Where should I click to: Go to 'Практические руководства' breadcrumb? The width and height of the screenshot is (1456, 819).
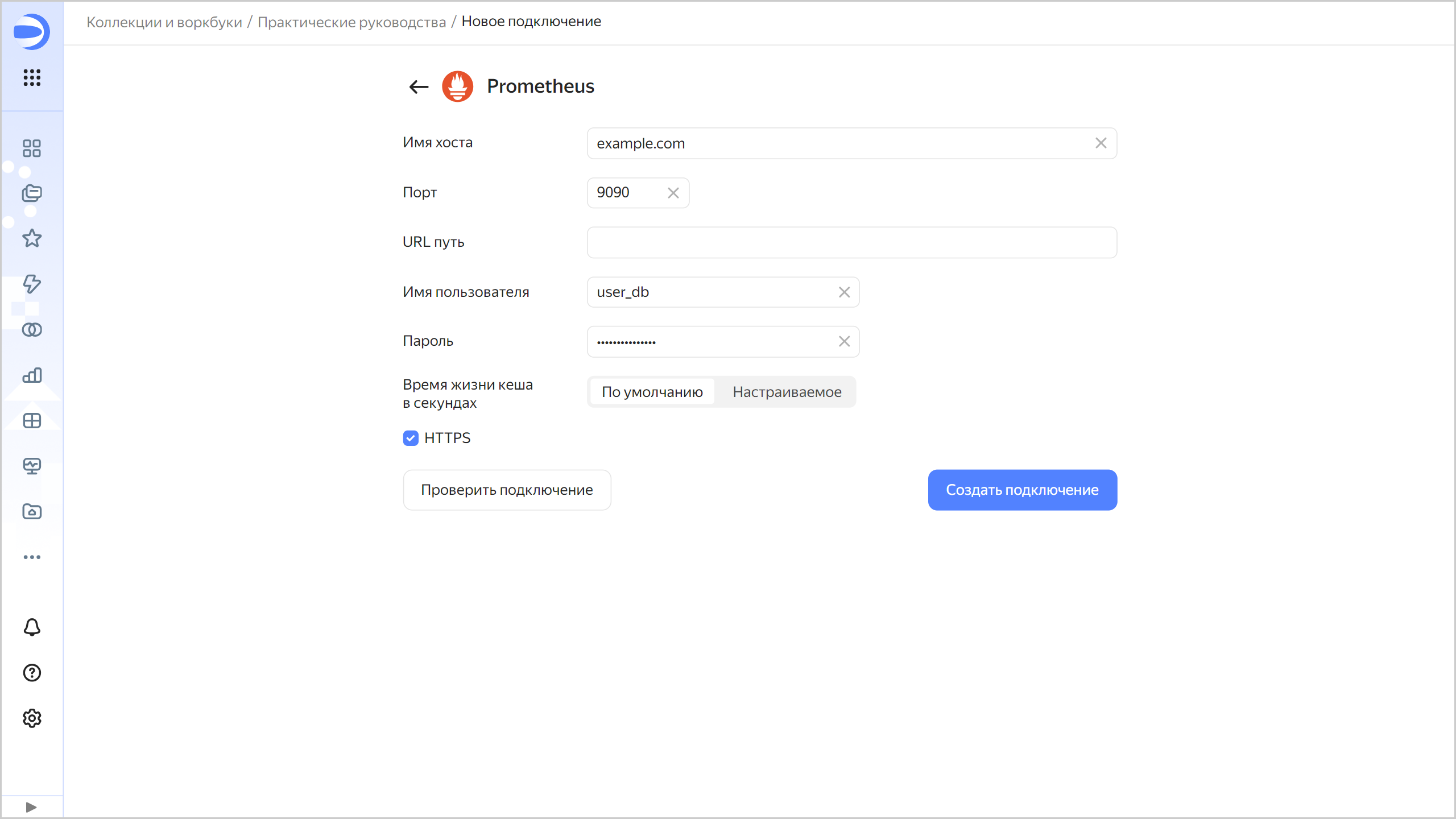(x=351, y=22)
